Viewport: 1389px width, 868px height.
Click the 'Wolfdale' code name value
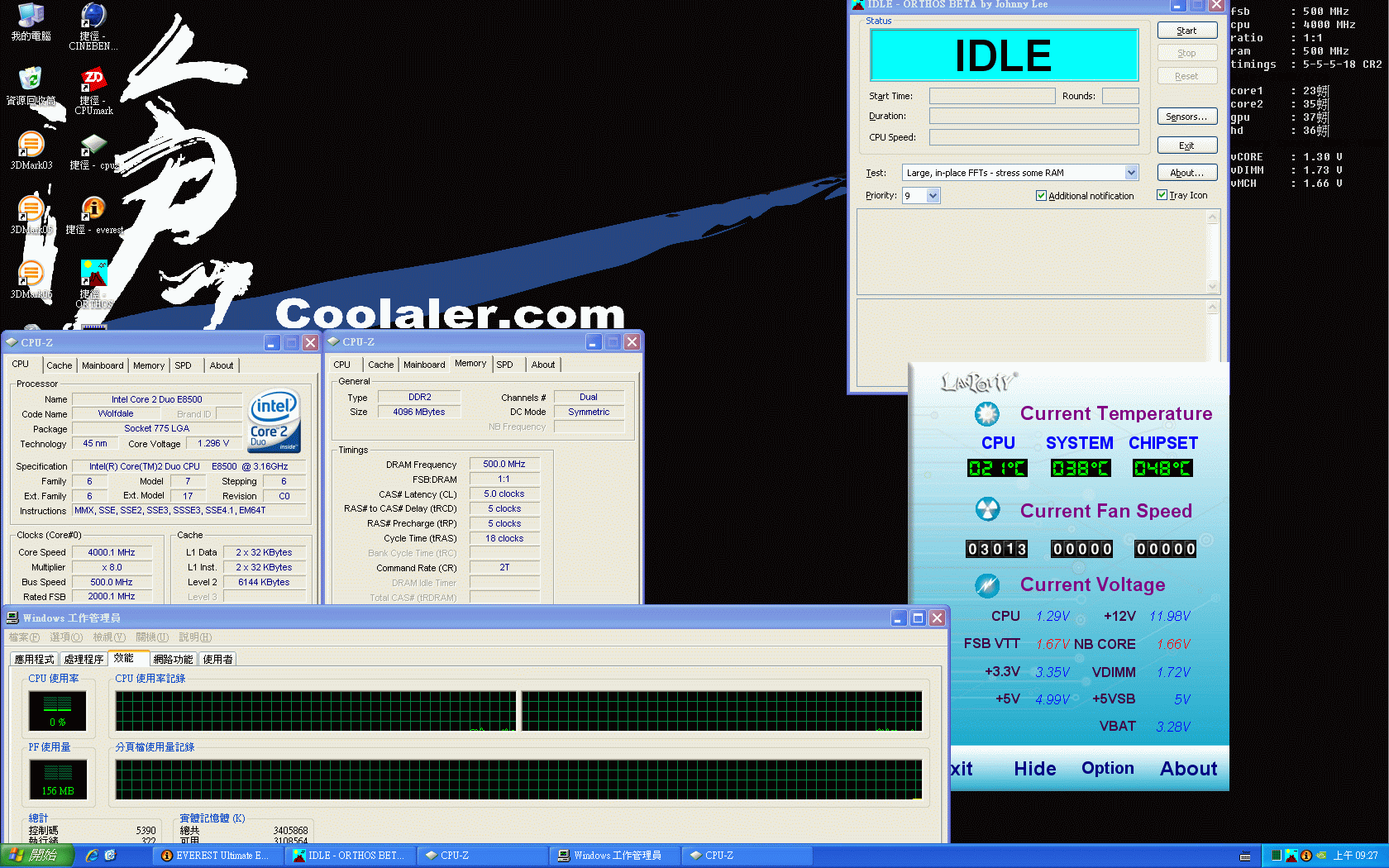tap(116, 414)
